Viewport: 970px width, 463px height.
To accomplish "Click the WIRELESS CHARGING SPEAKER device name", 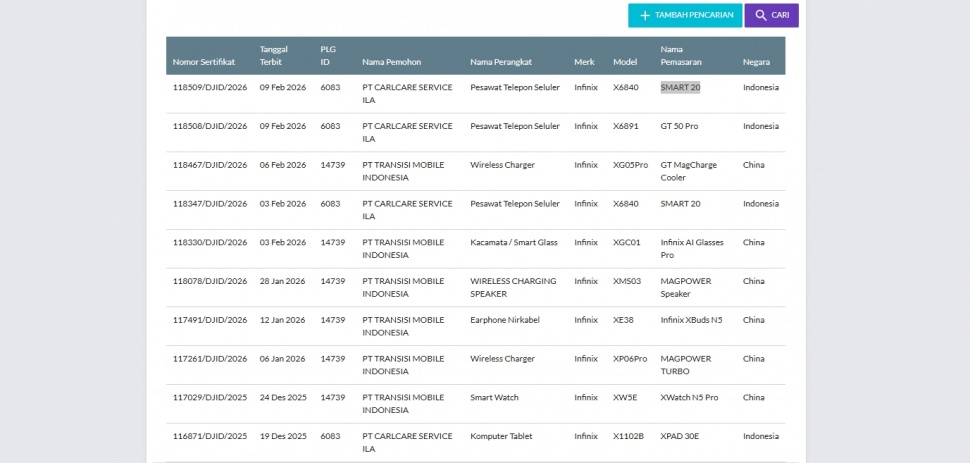I will (x=513, y=288).
